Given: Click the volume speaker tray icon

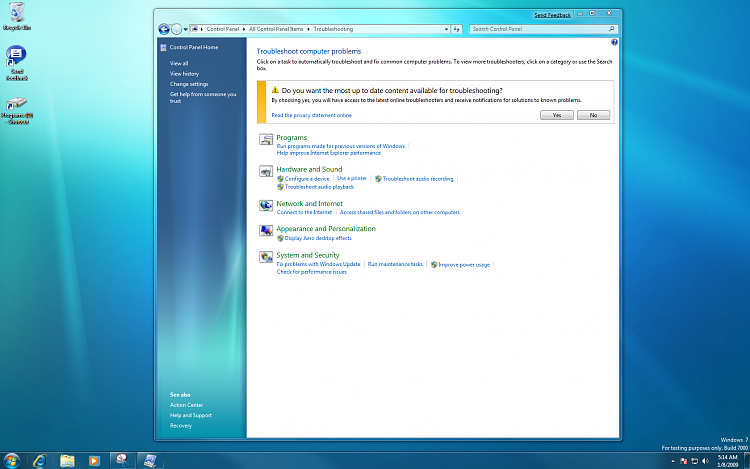Looking at the screenshot, I should [706, 461].
